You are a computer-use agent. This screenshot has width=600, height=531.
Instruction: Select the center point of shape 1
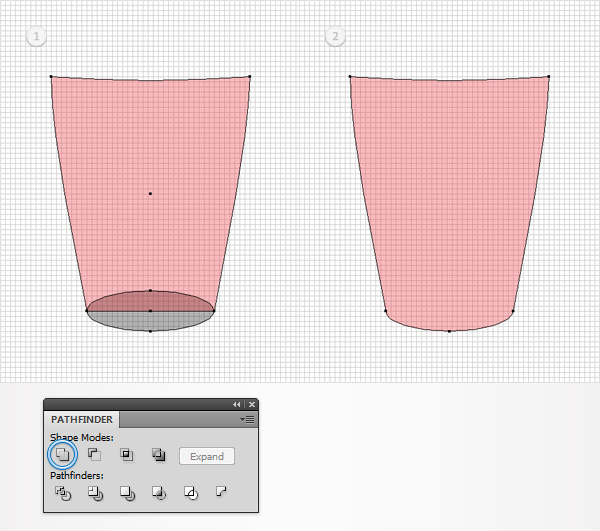(x=150, y=194)
